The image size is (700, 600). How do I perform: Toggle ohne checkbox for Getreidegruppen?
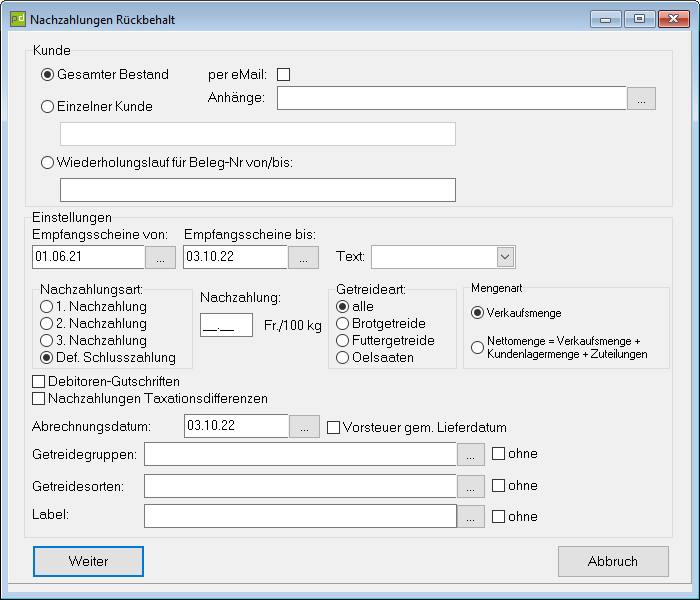click(498, 454)
